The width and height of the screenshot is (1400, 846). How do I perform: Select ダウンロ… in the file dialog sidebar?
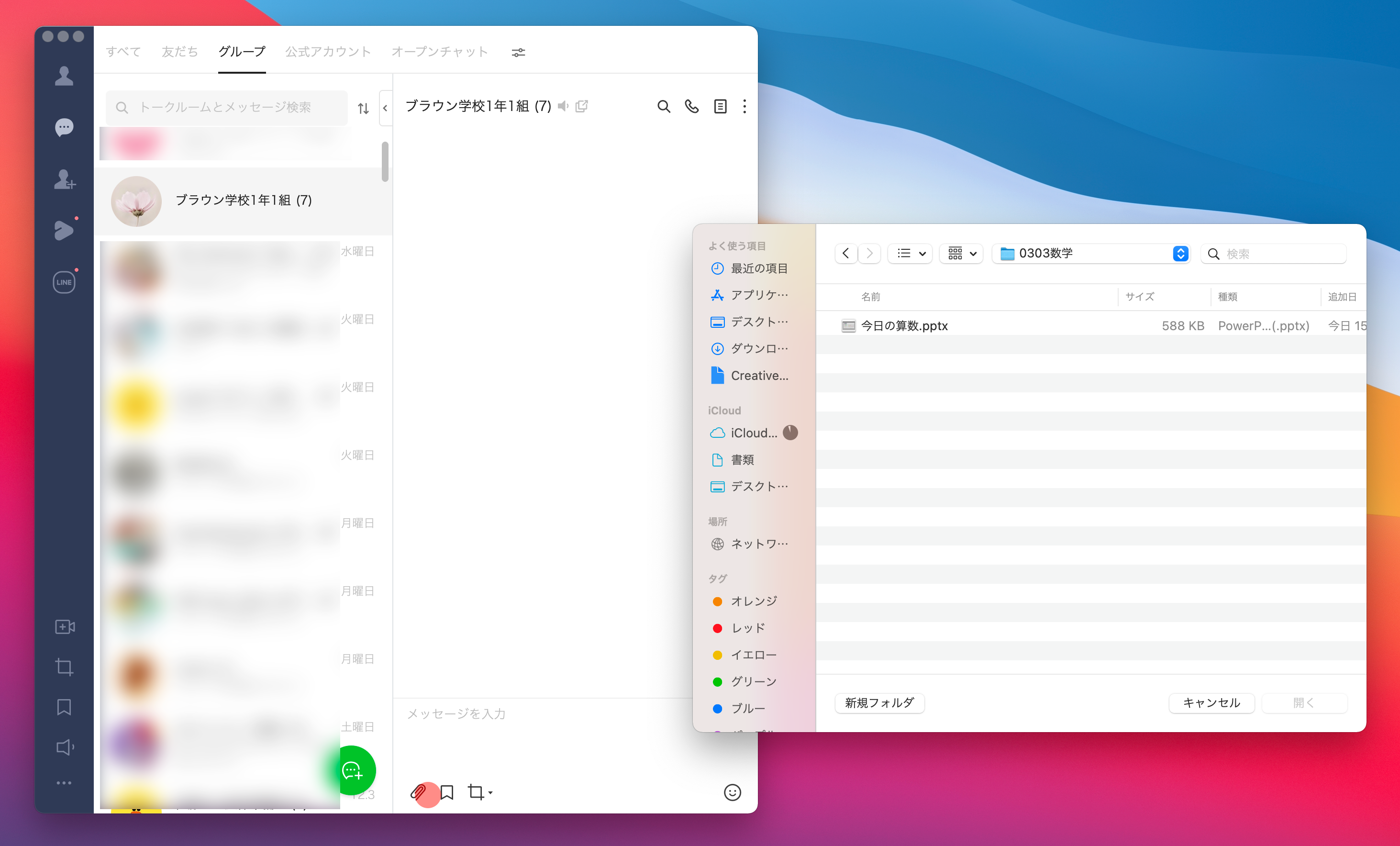(750, 348)
